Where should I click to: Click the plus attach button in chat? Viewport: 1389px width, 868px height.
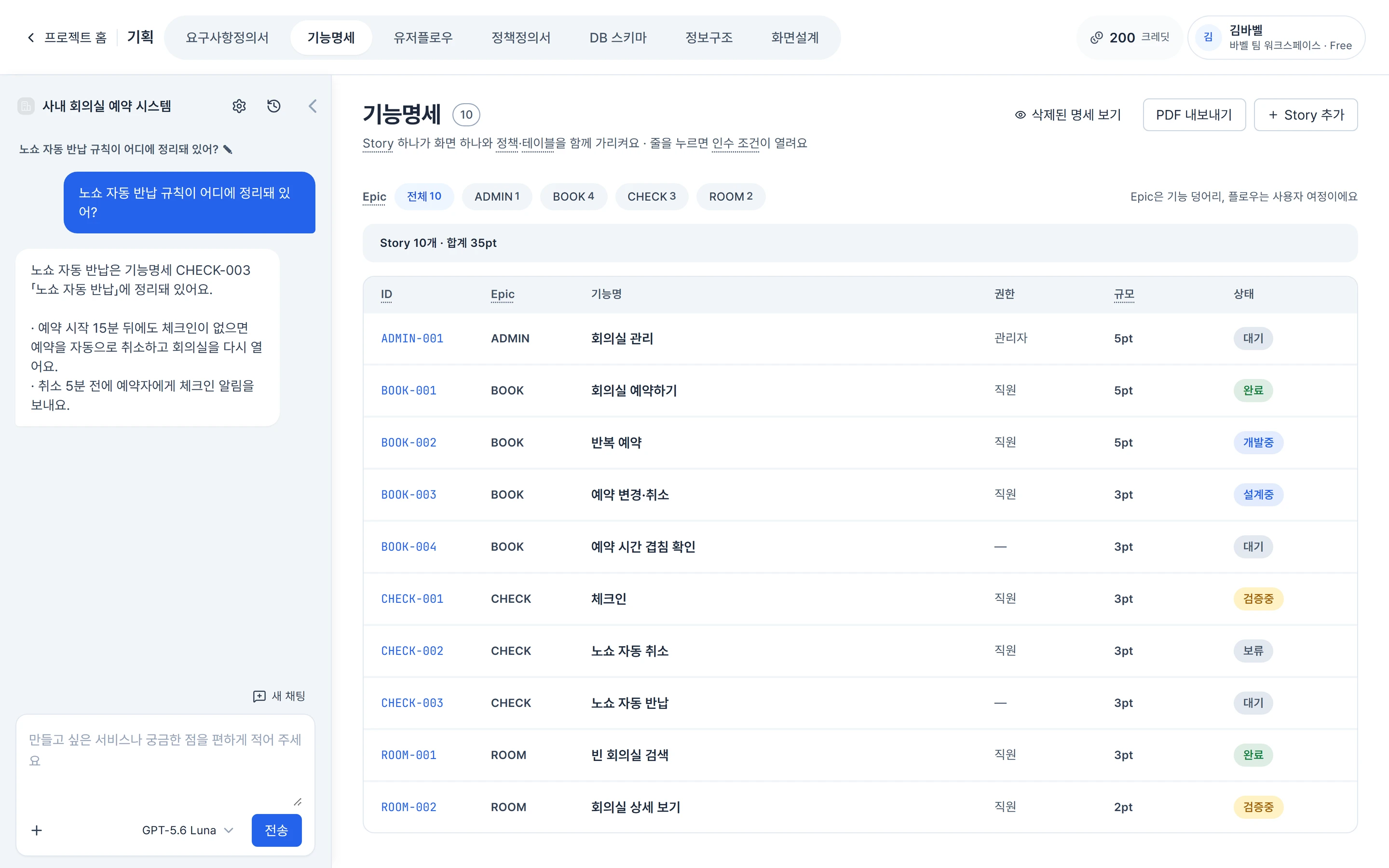pos(37,830)
